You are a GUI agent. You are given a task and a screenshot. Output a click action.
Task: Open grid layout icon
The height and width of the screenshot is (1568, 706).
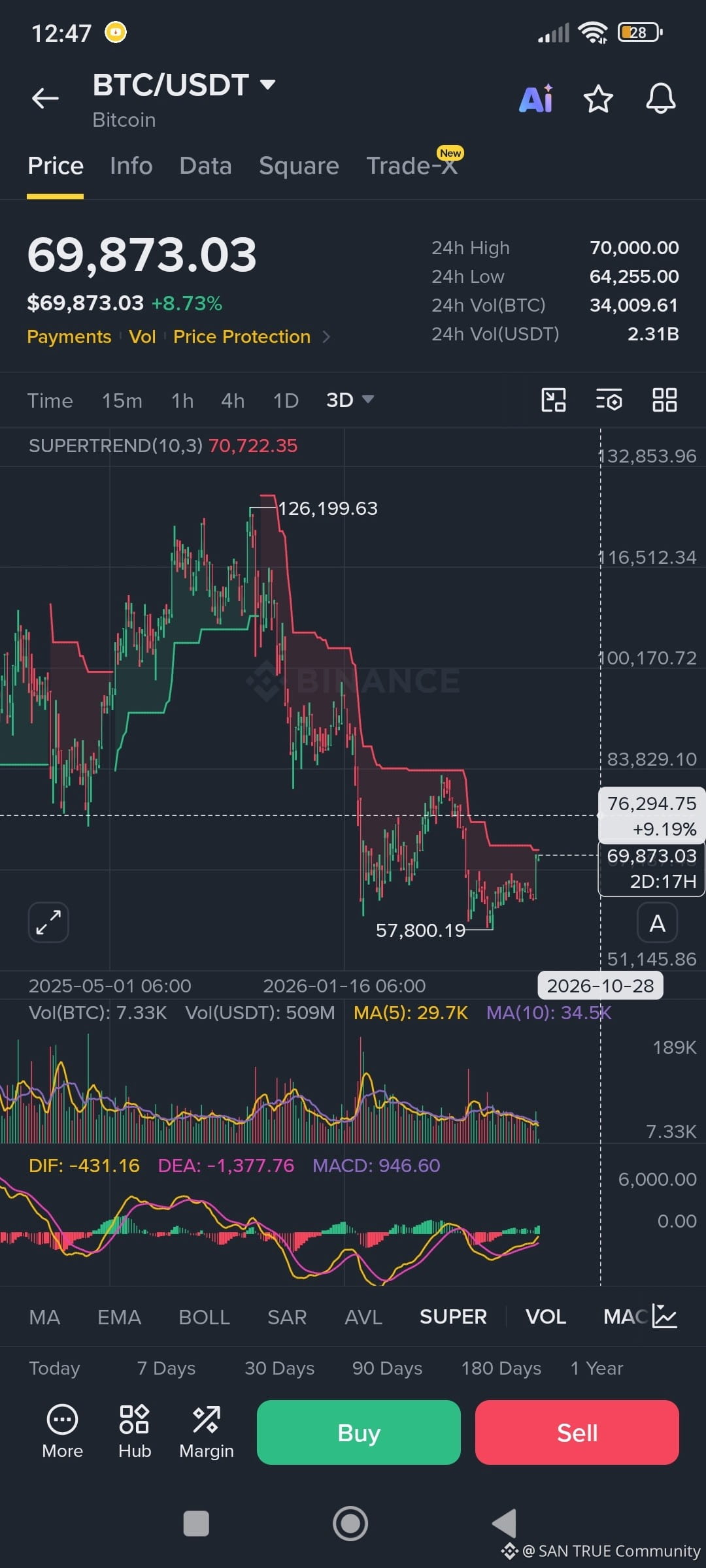665,400
